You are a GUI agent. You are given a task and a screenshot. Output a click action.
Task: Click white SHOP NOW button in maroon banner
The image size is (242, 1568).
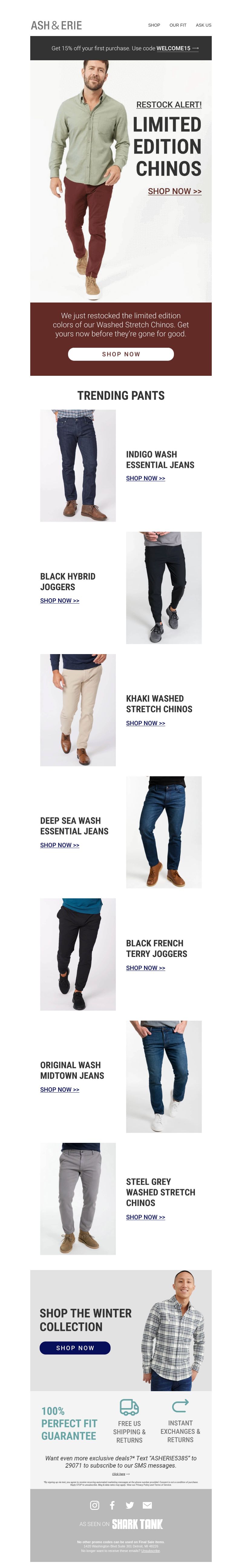coord(121,354)
